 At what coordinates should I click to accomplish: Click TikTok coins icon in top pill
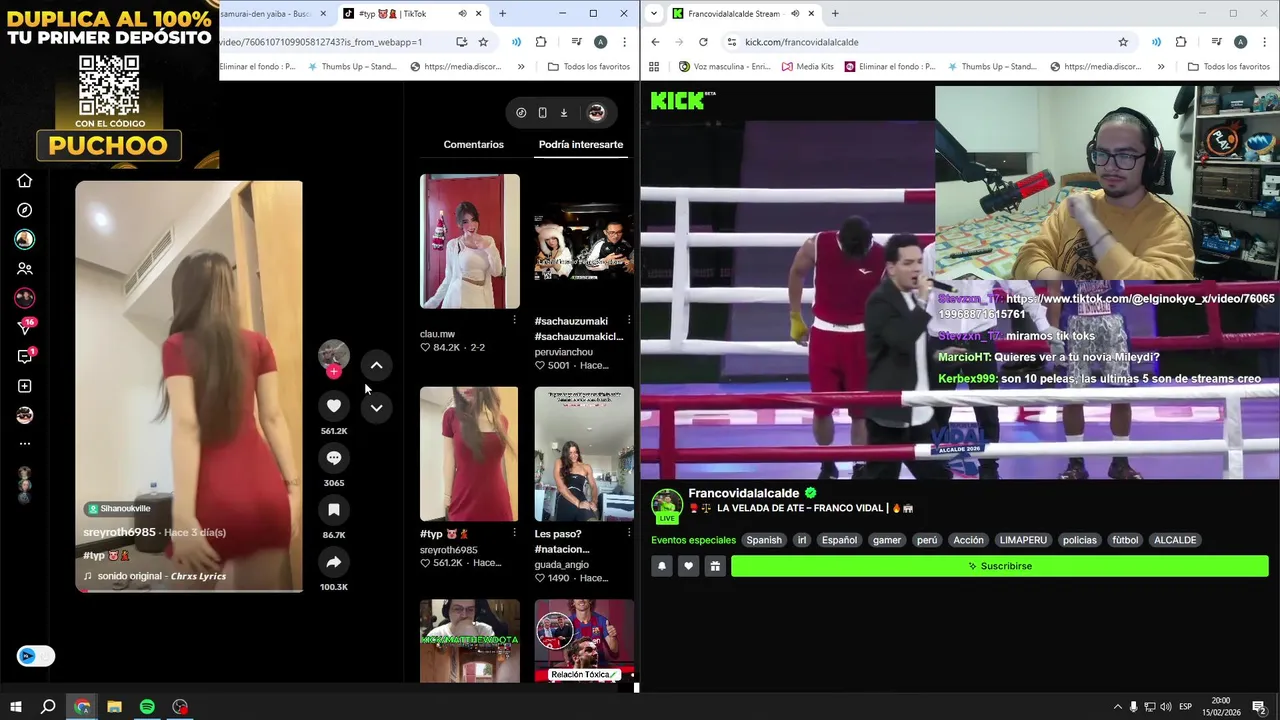click(521, 113)
